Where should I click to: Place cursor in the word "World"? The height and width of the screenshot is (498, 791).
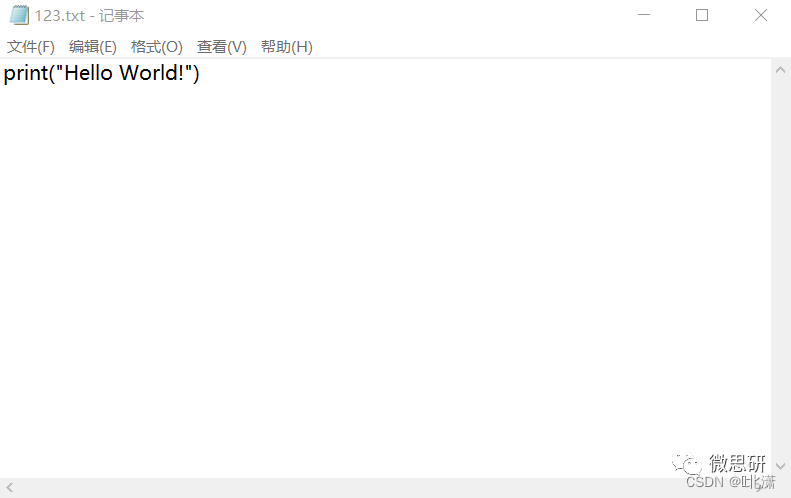[151, 74]
